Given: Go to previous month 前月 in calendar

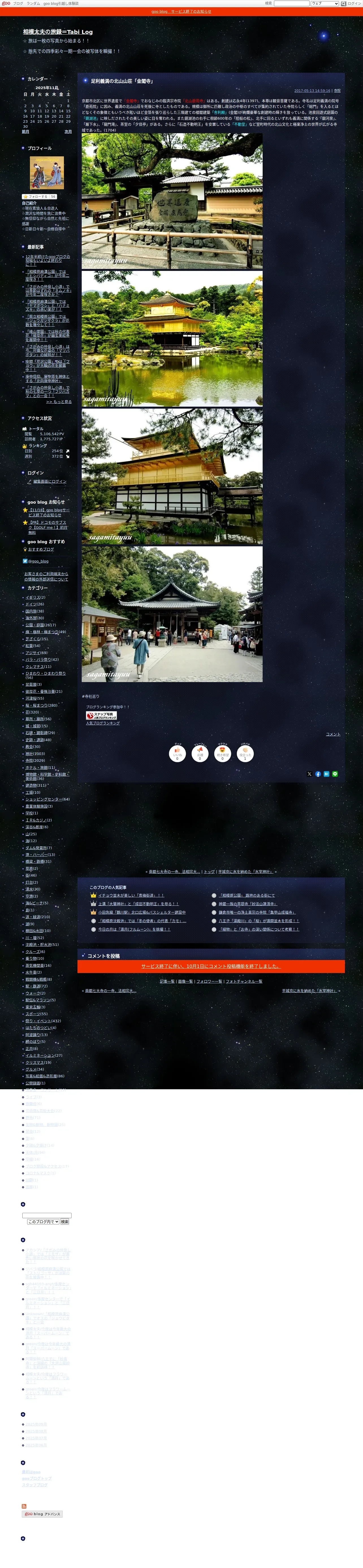Looking at the screenshot, I should [25, 131].
